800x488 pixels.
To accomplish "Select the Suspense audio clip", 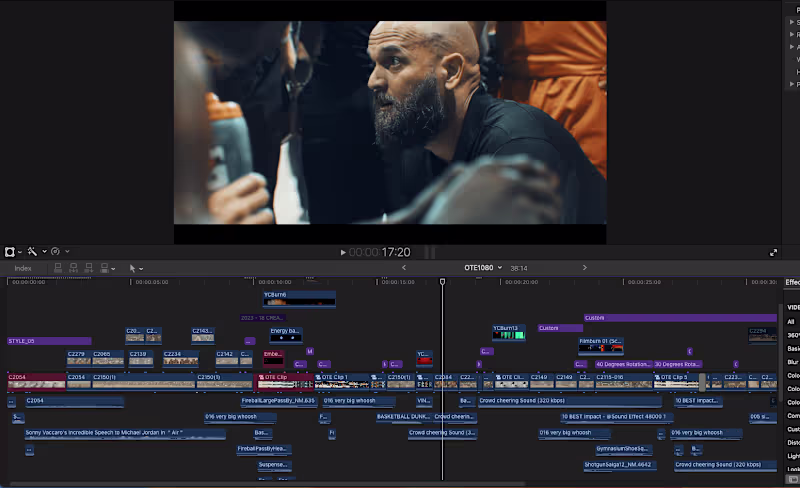I will [273, 465].
